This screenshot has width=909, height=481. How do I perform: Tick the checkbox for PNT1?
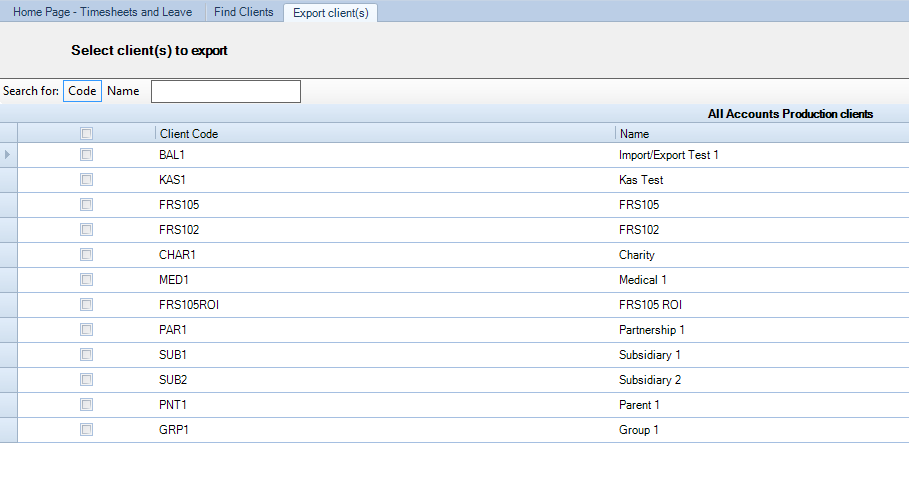(x=86, y=404)
